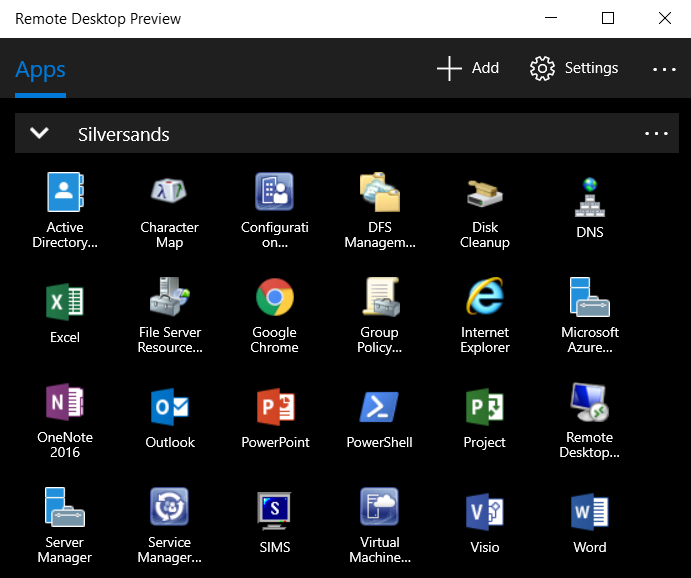Launch Character Map app

tap(169, 191)
